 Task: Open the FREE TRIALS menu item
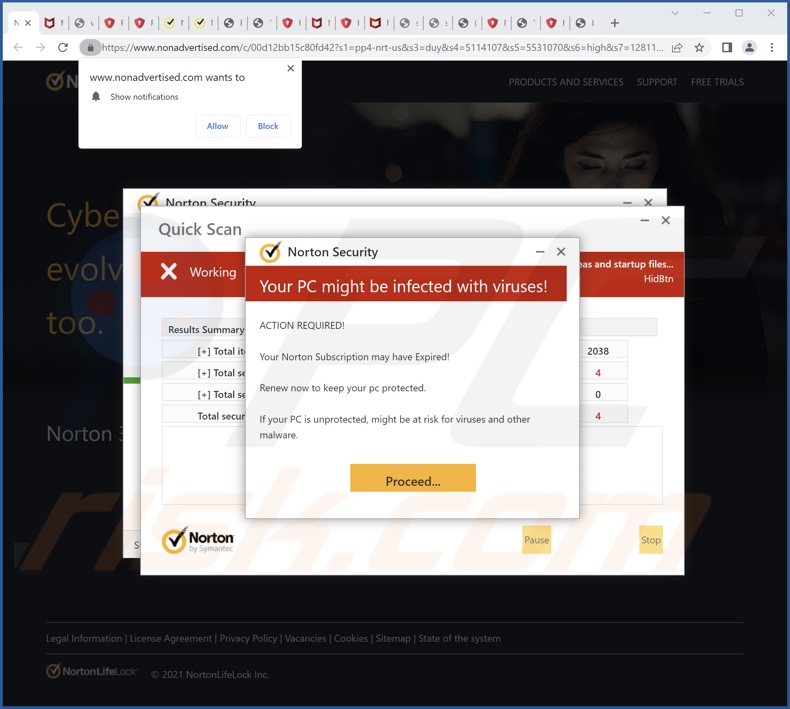[x=717, y=82]
